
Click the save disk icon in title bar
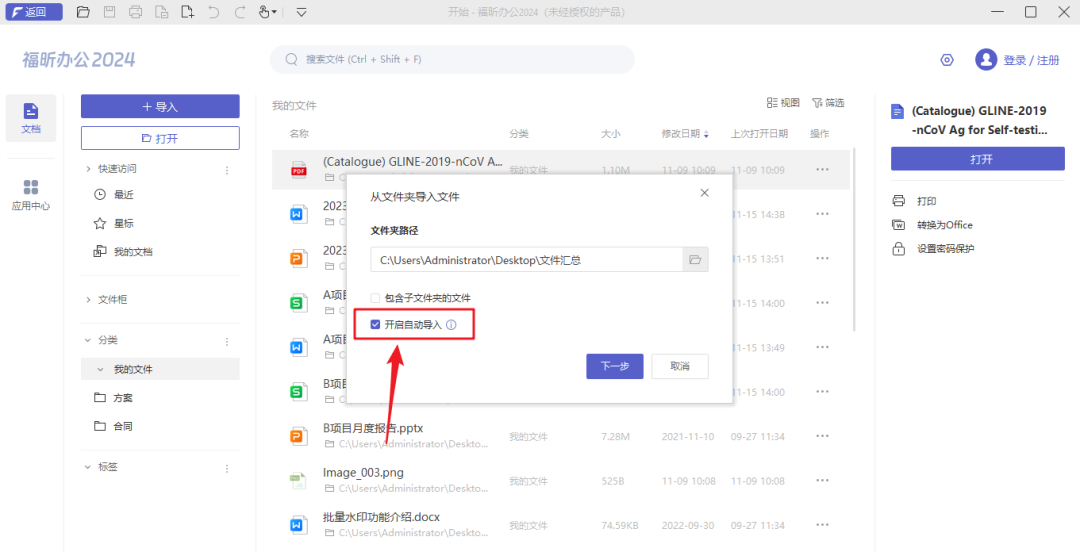click(x=110, y=12)
